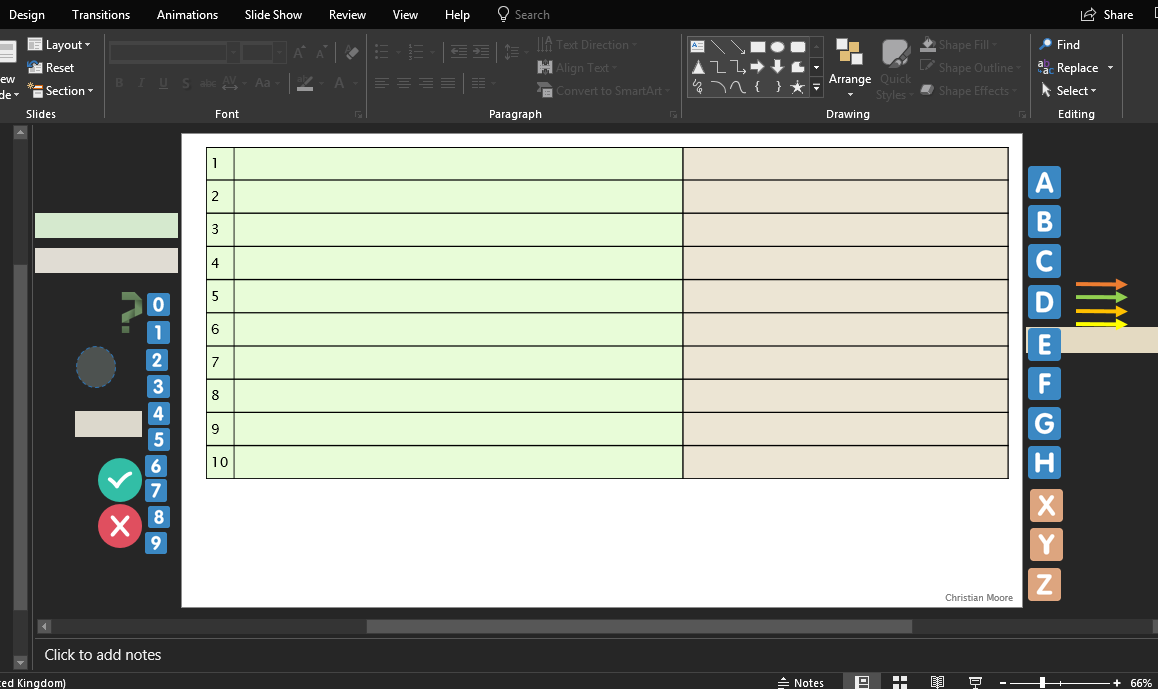Click zoom out minus button
Viewport: 1158px width, 689px height.
coord(1003,683)
